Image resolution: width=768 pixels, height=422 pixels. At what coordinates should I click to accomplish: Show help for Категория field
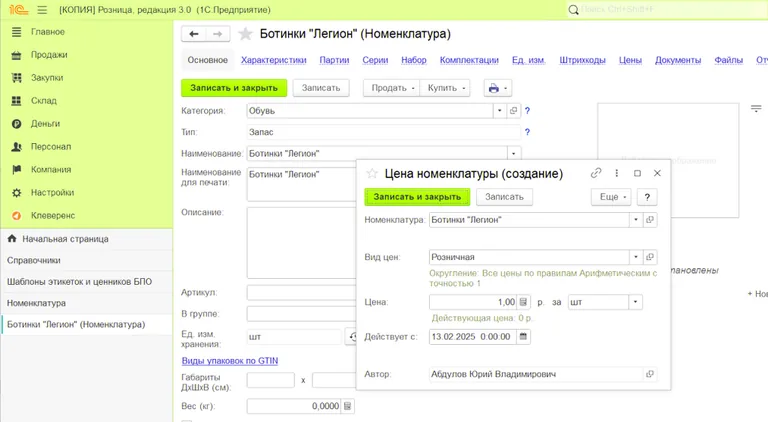click(x=527, y=111)
